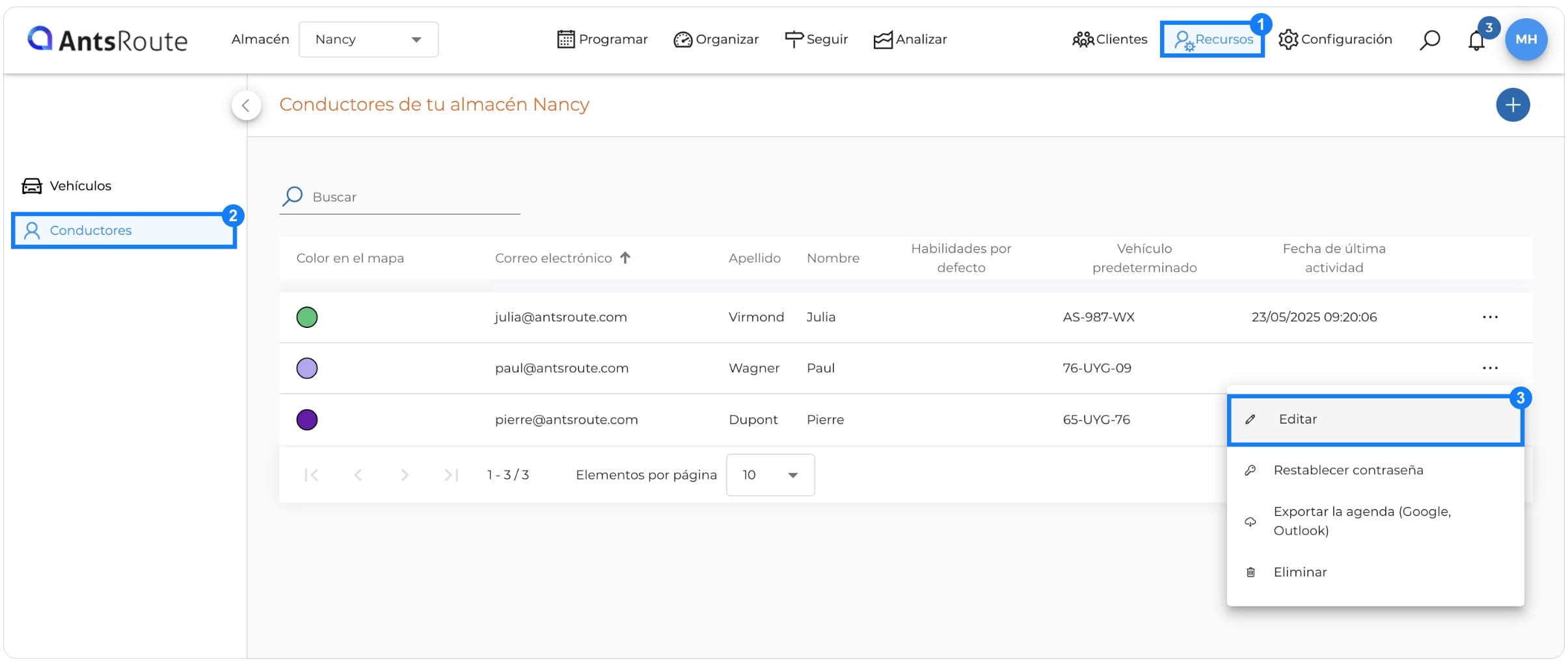This screenshot has height=665, width=1568.
Task: Click julia@antsroute.com email
Action: tap(560, 318)
